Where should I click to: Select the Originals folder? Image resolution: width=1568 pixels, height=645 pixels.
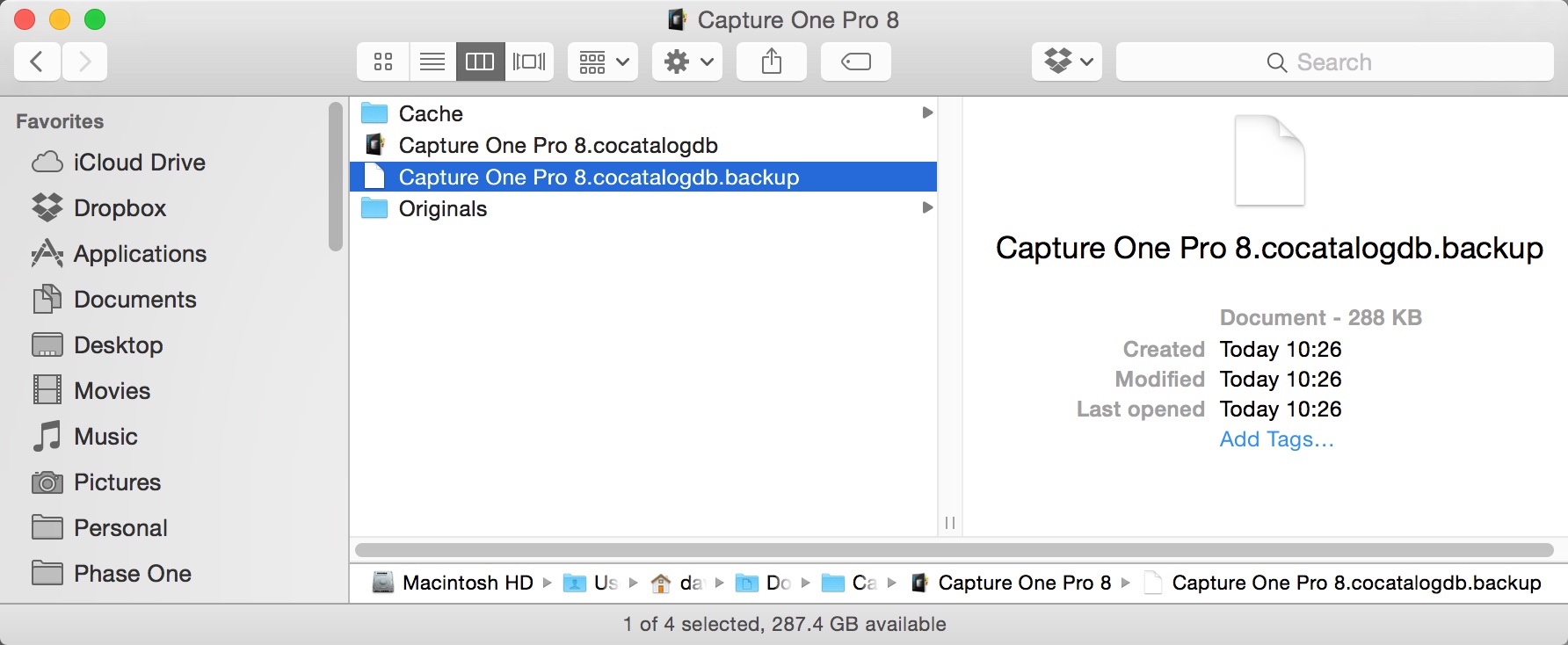coord(643,208)
